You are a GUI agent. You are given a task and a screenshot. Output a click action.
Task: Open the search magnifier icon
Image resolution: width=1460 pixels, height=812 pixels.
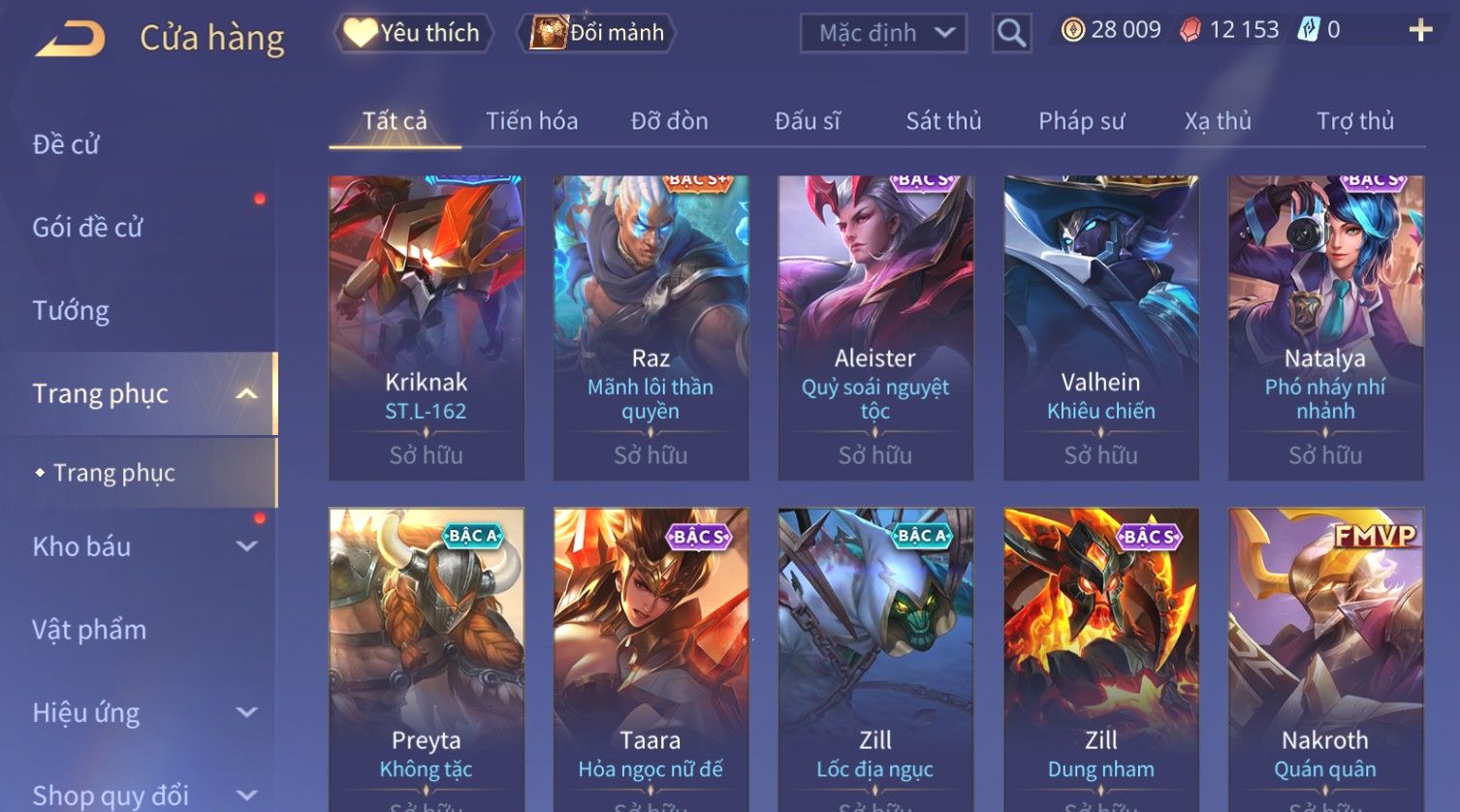coord(1011,33)
